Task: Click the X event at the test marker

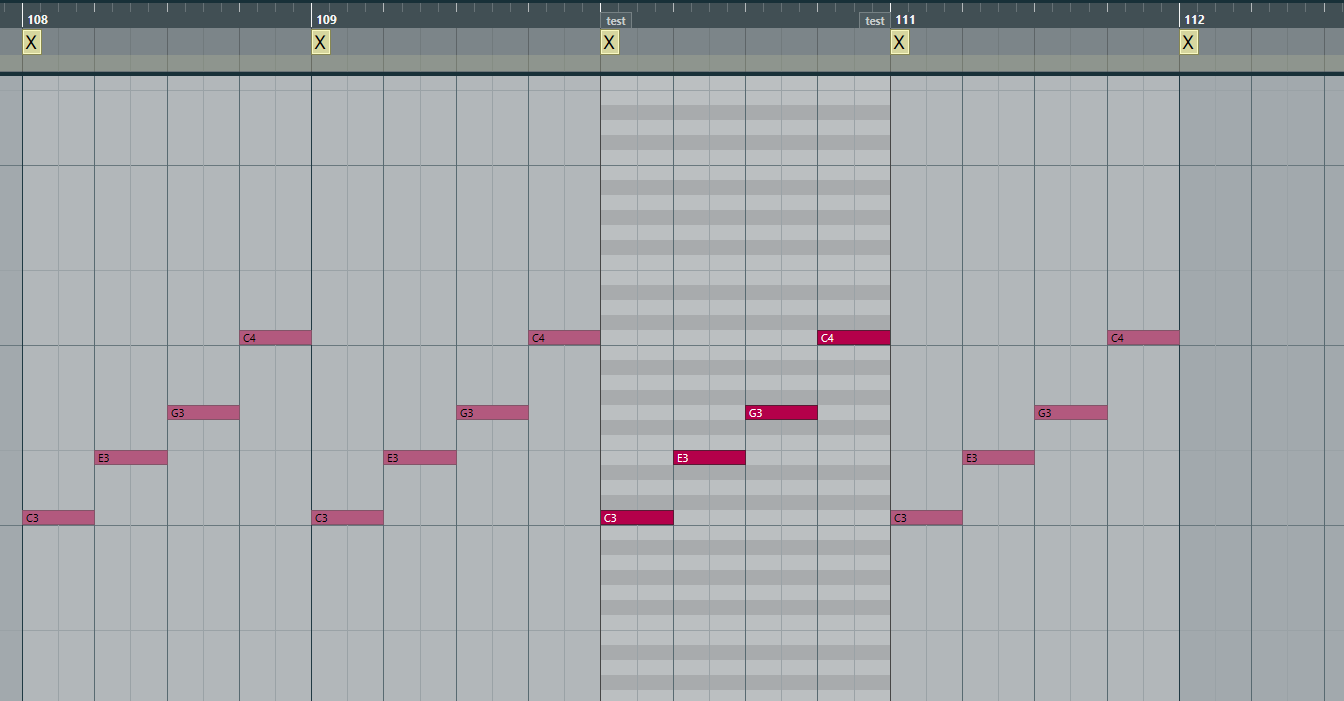Action: coord(607,42)
